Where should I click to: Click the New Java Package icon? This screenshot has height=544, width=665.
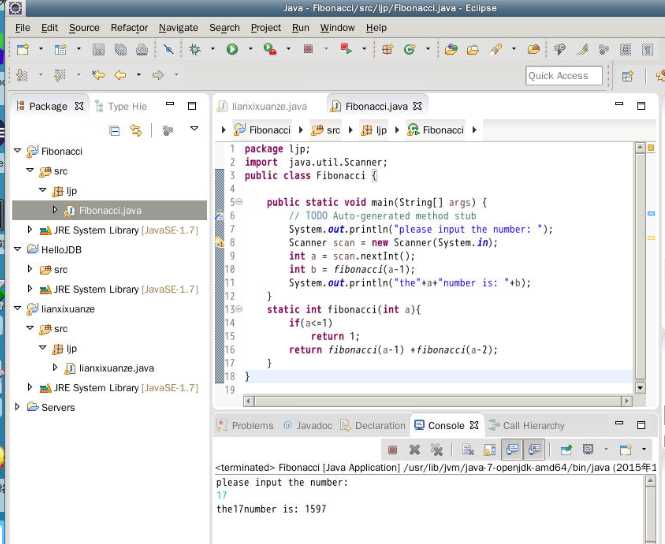tap(387, 50)
